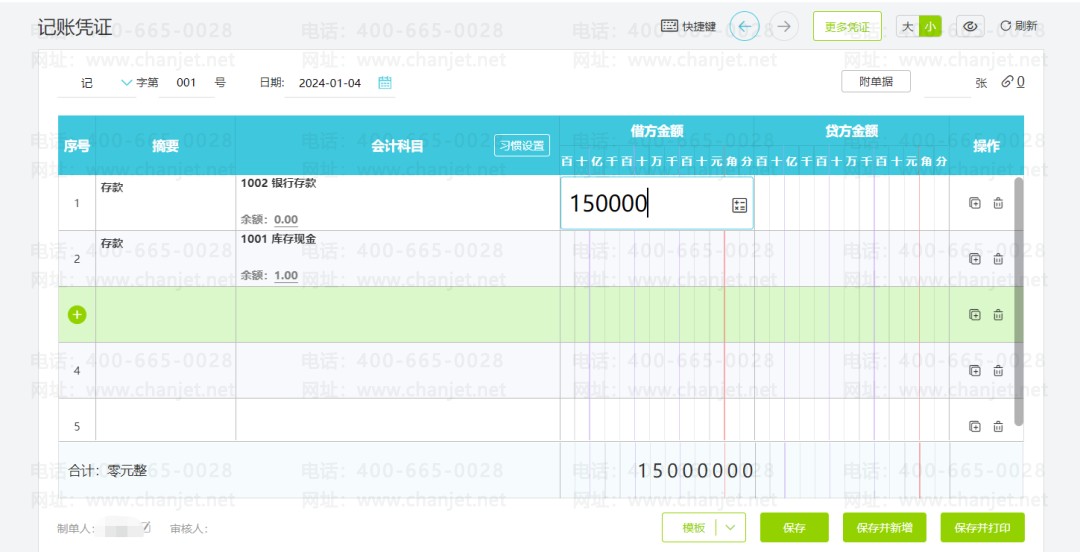This screenshot has height=552, width=1080.
Task: Go to next voucher with right arrow
Action: pyautogui.click(x=784, y=26)
